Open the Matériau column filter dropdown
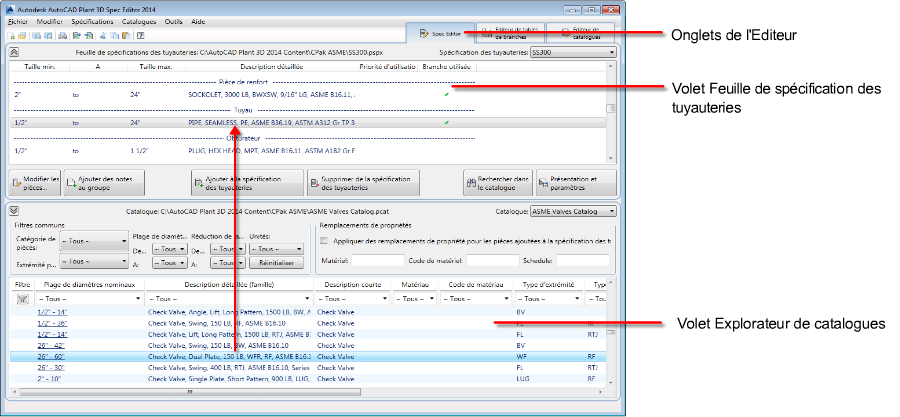This screenshot has width=900, height=417. pyautogui.click(x=416, y=299)
